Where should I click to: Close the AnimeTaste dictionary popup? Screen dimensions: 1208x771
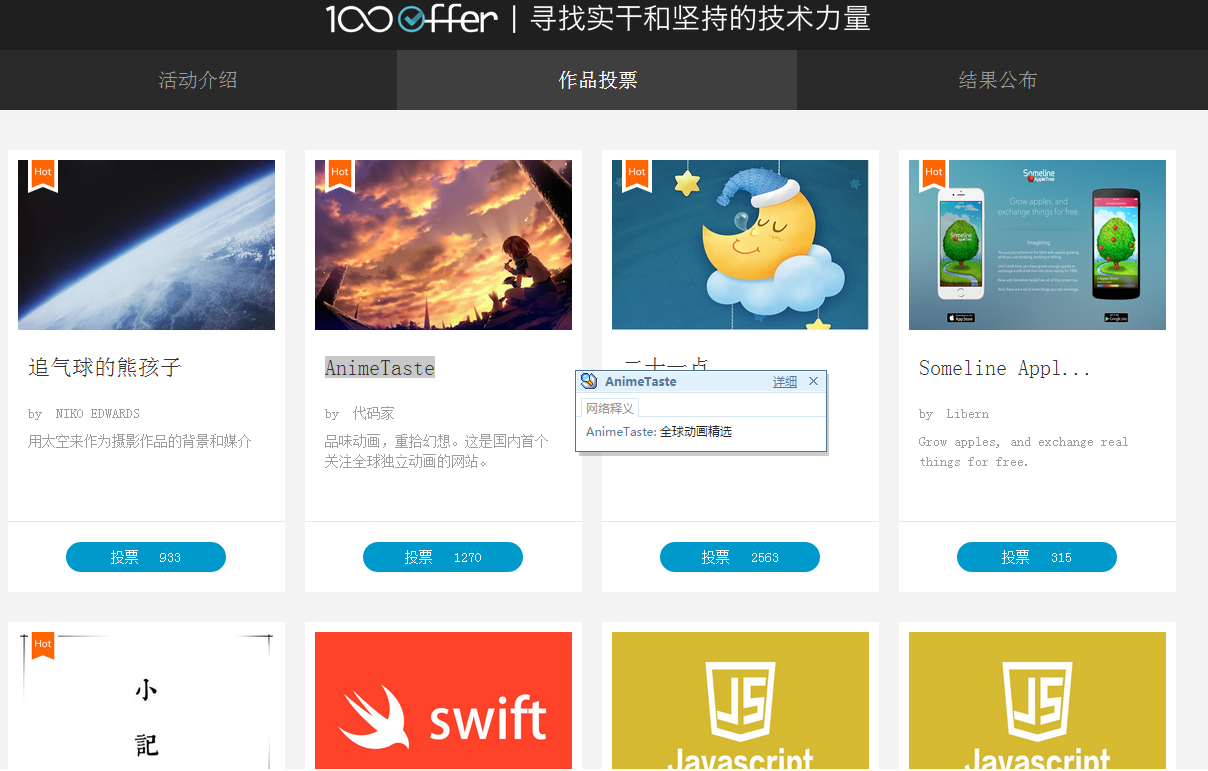point(814,381)
